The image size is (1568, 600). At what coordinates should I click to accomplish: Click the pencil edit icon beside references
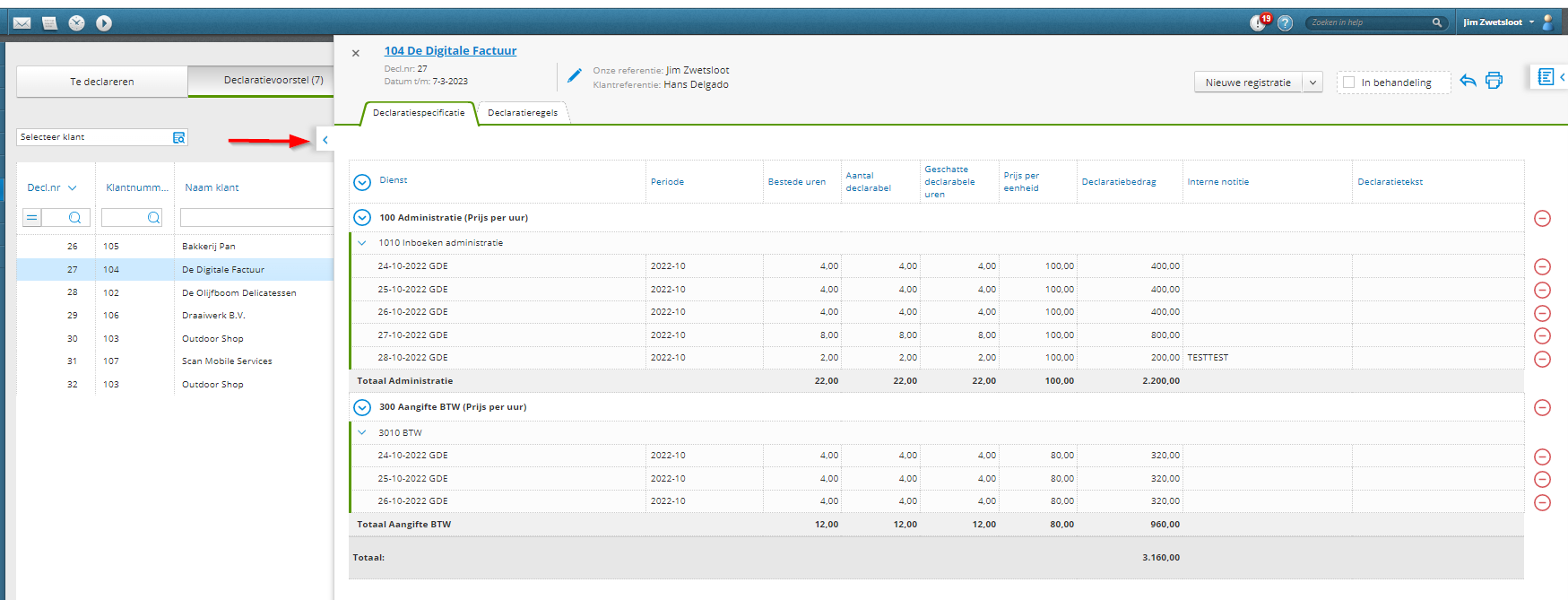point(575,76)
